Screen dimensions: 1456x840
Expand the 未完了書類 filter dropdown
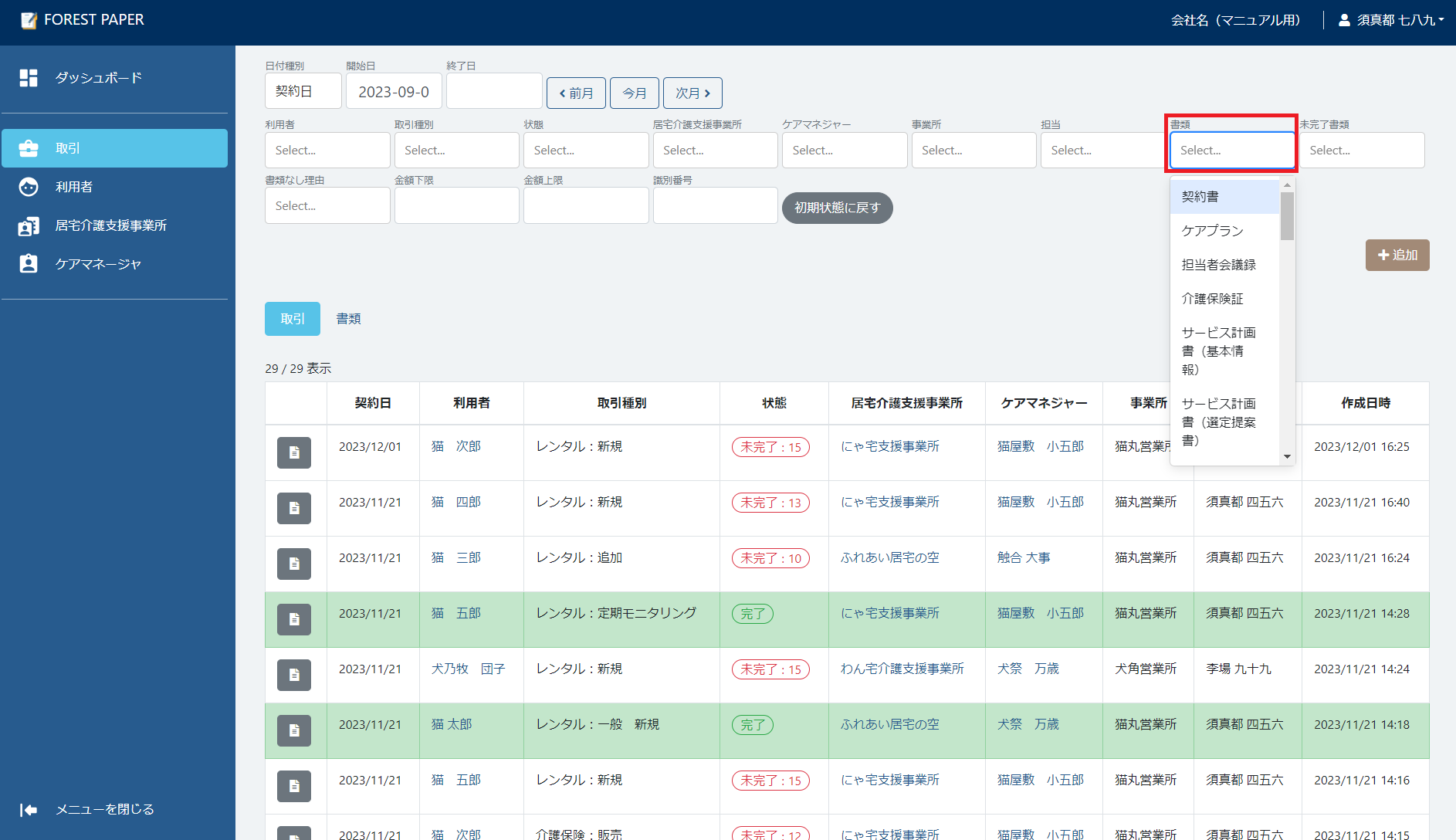(1361, 151)
